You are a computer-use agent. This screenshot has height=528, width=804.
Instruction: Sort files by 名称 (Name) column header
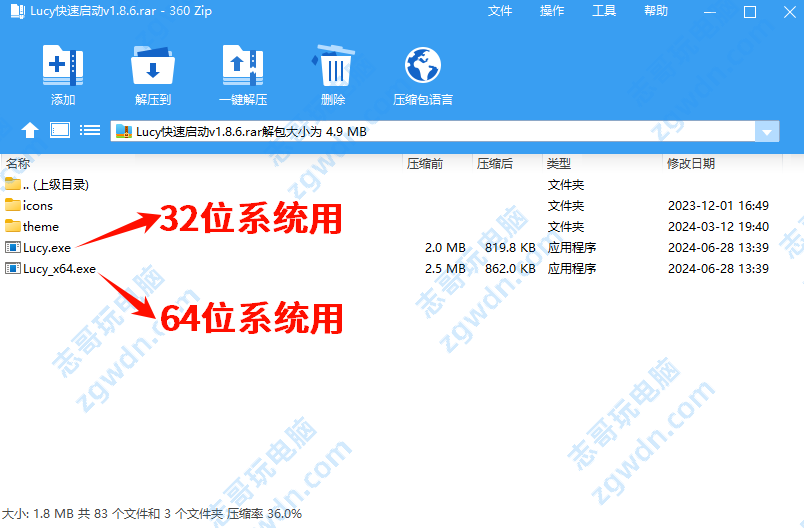pos(18,163)
